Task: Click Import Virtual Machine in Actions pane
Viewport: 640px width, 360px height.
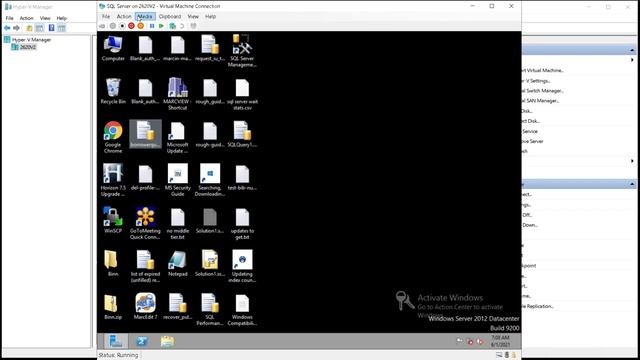Action: point(543,70)
